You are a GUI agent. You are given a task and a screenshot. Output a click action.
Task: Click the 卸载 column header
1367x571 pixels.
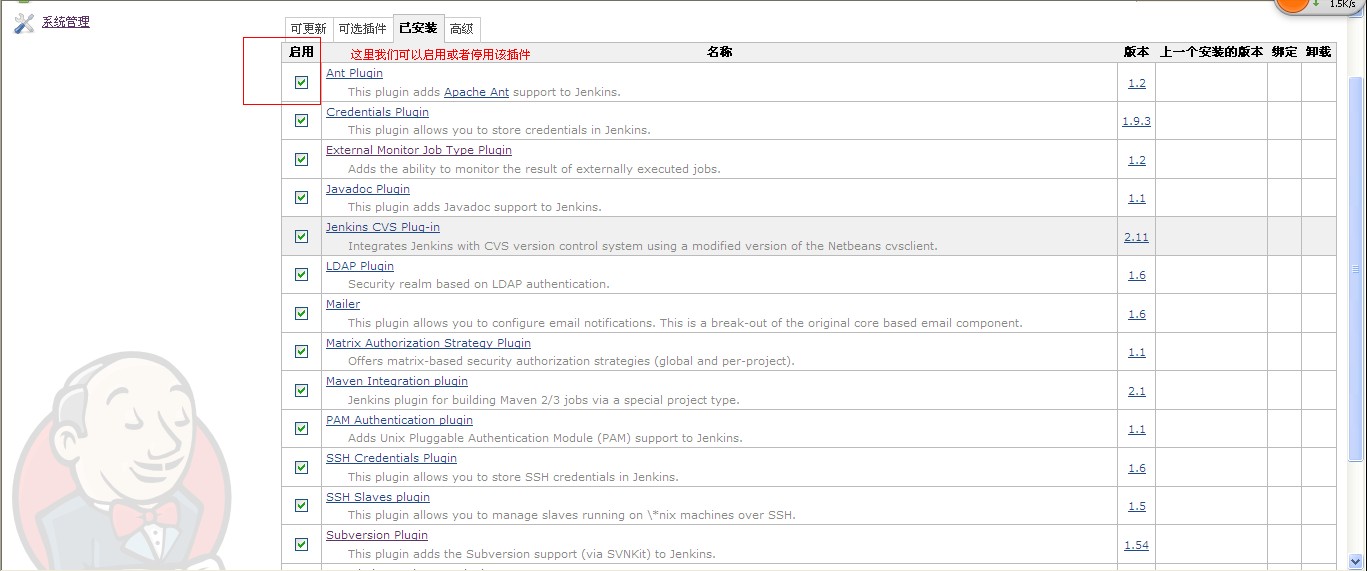pyautogui.click(x=1318, y=52)
